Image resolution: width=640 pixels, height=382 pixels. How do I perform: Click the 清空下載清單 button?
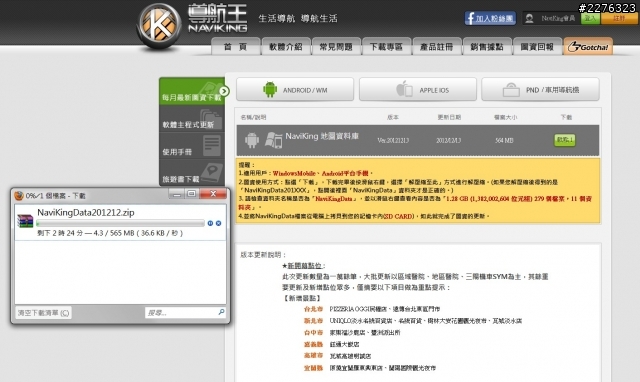pyautogui.click(x=43, y=313)
